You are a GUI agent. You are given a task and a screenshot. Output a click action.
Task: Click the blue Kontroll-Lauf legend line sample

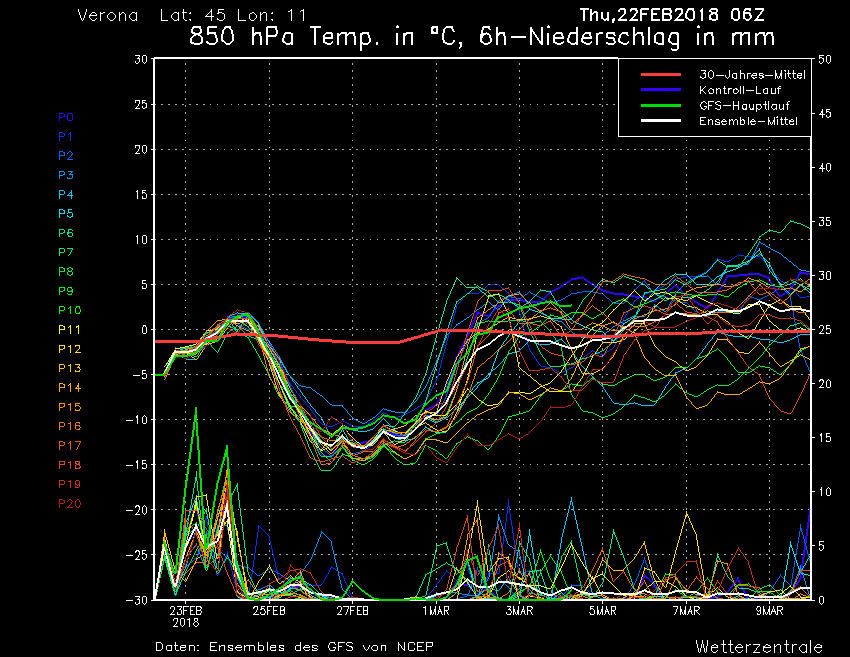(661, 90)
